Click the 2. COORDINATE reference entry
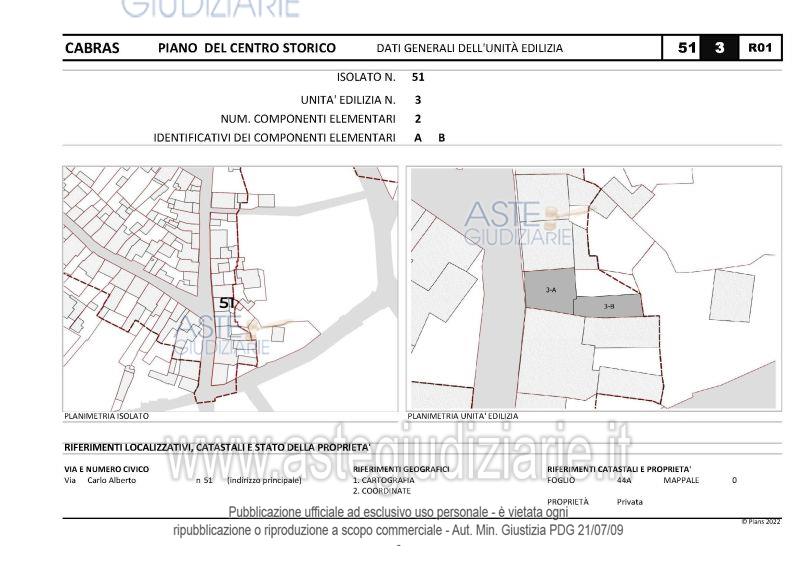800x566 pixels. (382, 491)
